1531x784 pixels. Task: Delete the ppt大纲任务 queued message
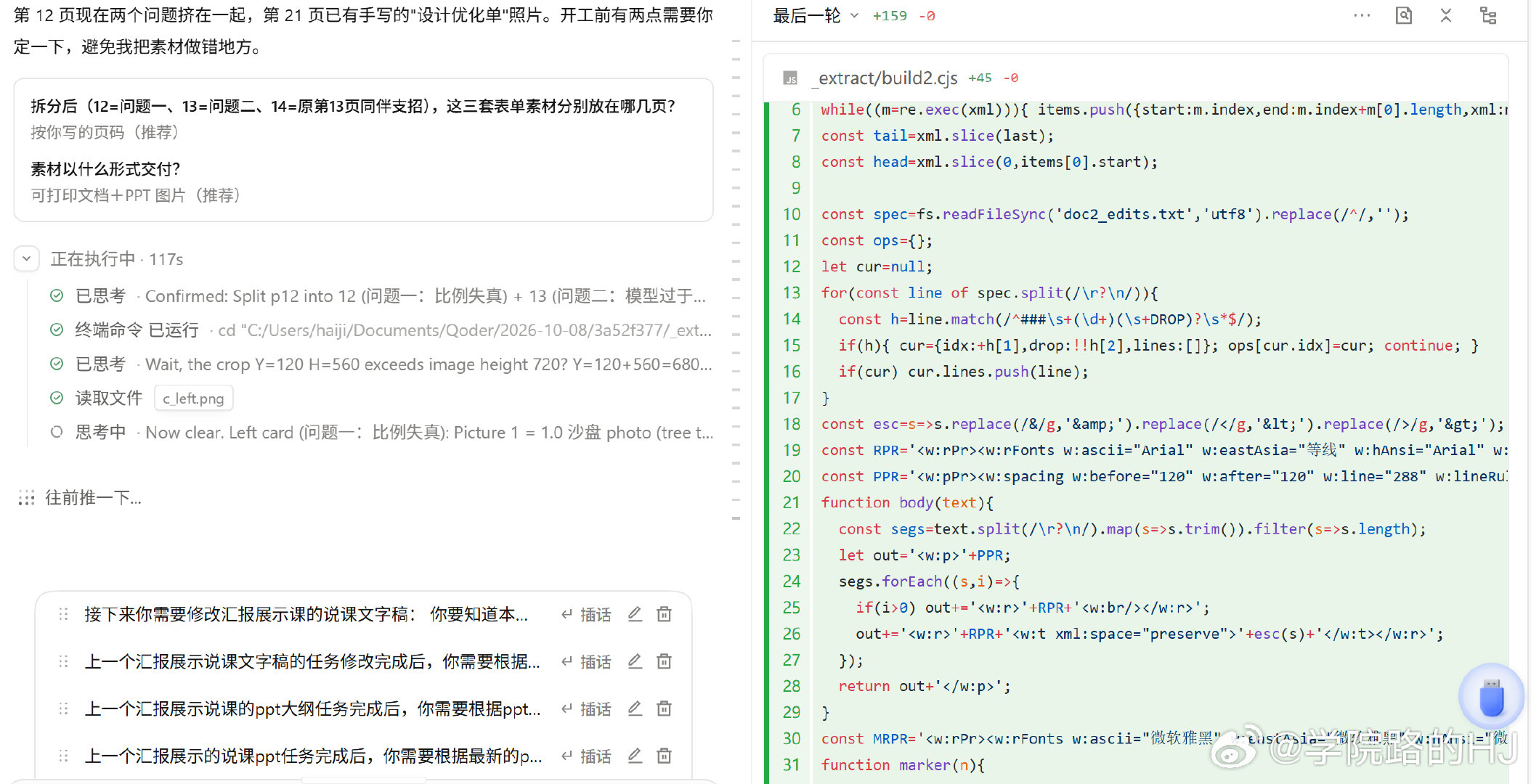tap(664, 709)
